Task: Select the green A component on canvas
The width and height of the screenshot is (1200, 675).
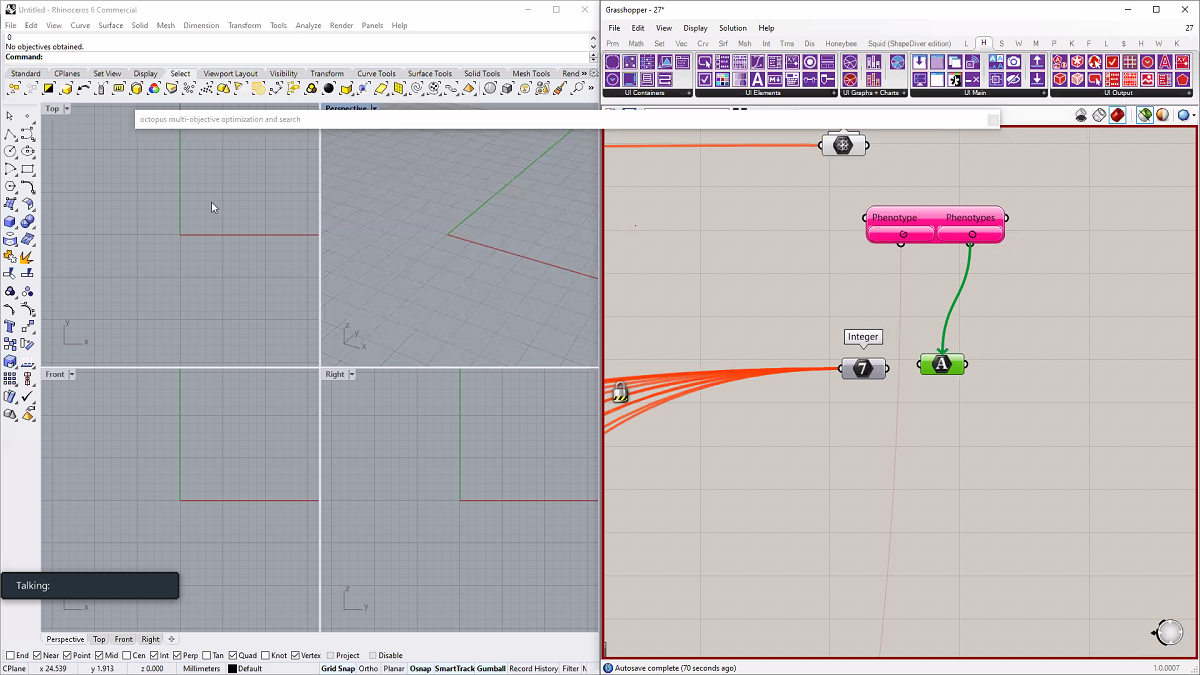Action: [x=941, y=365]
